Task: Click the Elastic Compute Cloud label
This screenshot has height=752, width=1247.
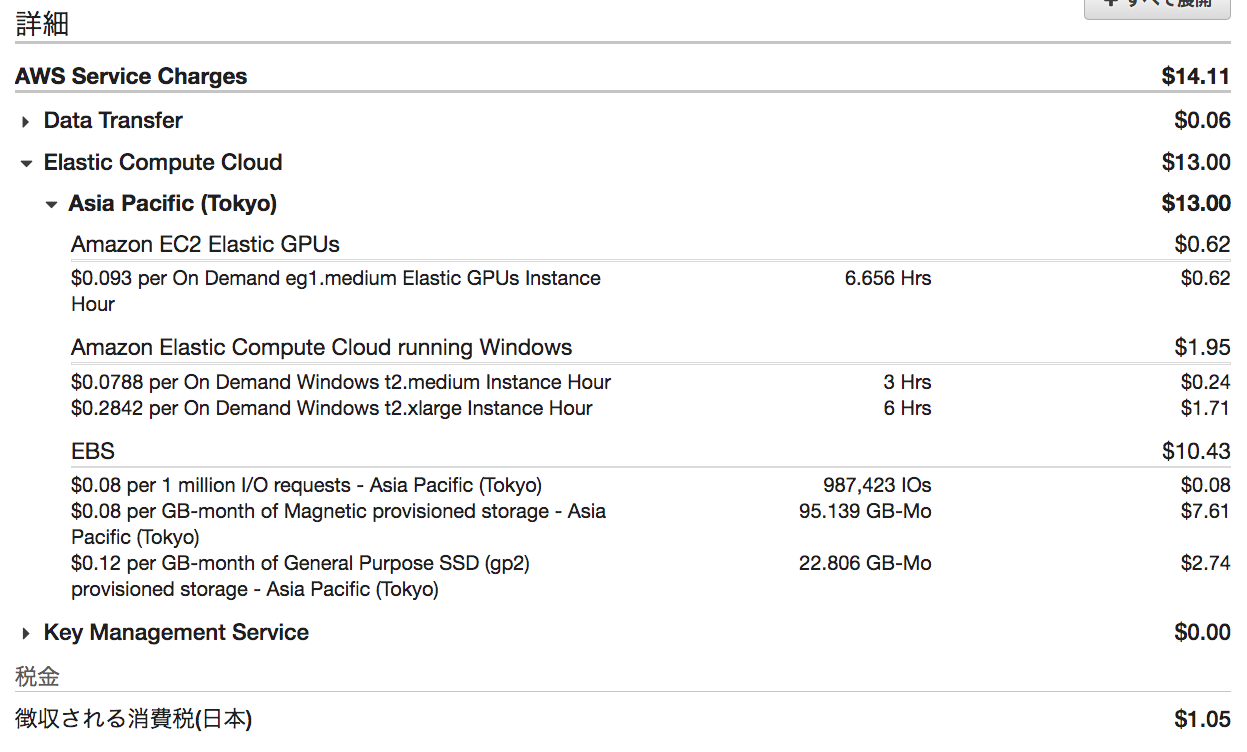Action: (x=163, y=162)
